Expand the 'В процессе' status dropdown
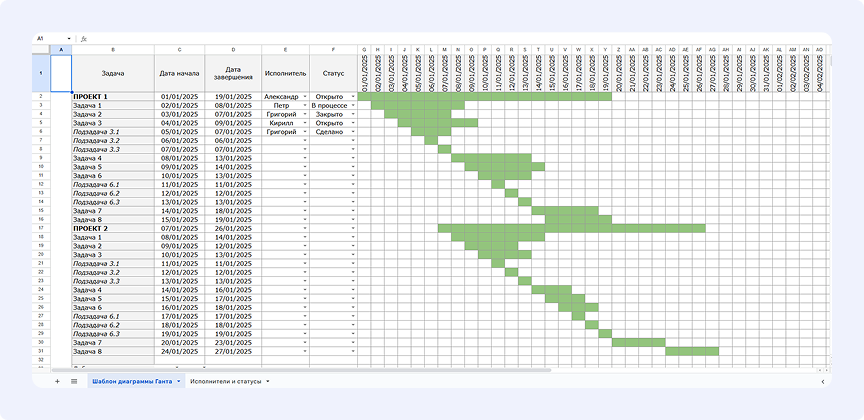 click(x=353, y=106)
